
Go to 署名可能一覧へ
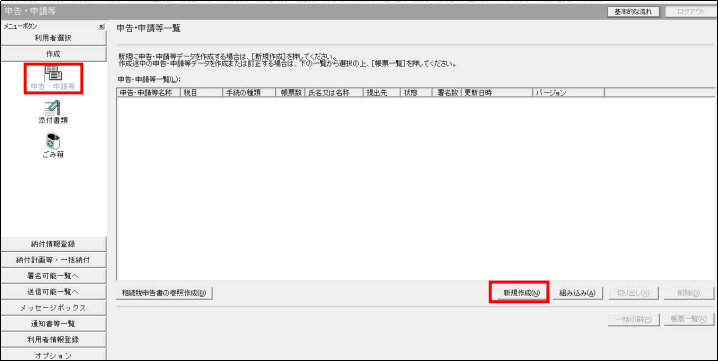point(53,276)
